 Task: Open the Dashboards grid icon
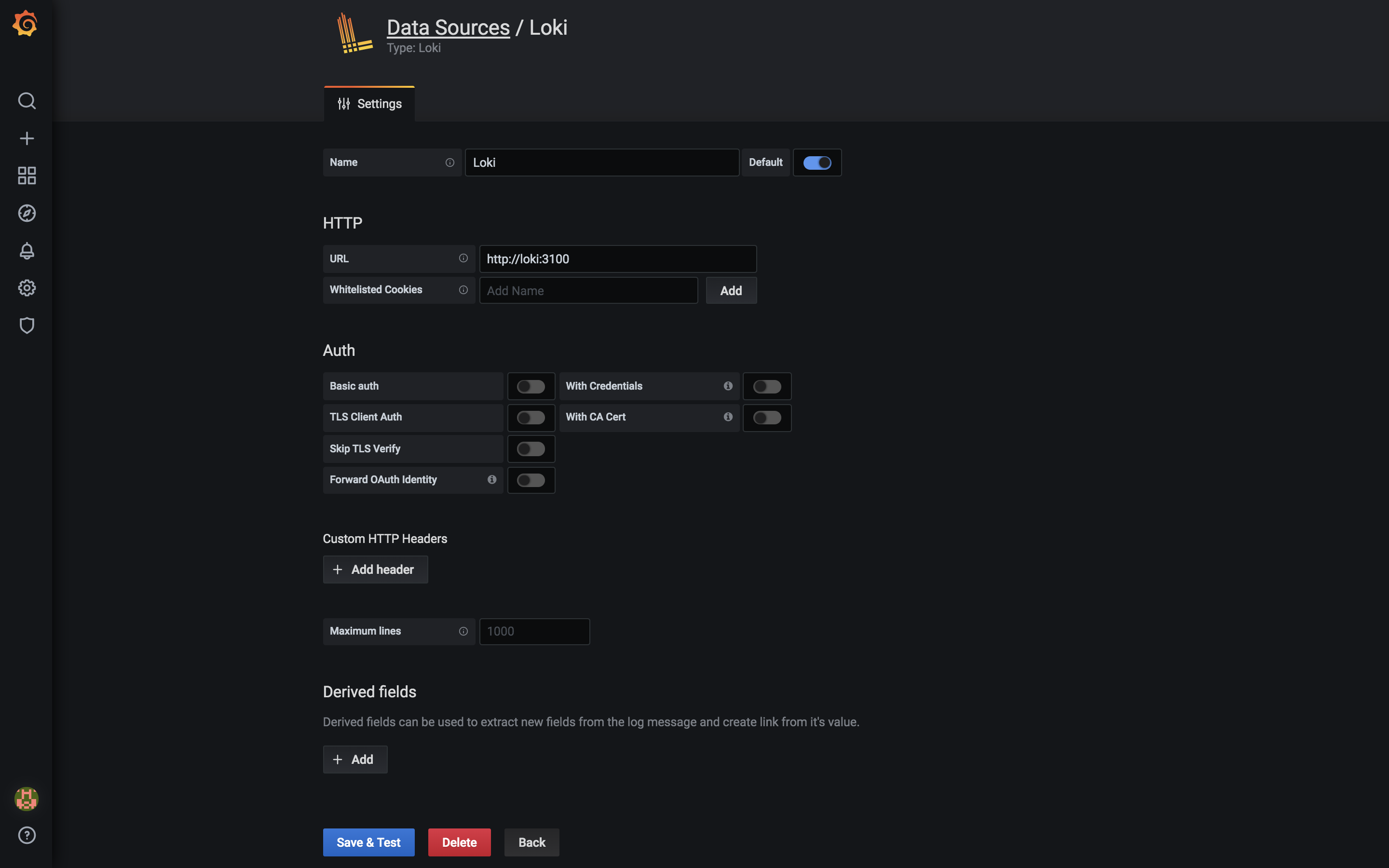tap(27, 176)
